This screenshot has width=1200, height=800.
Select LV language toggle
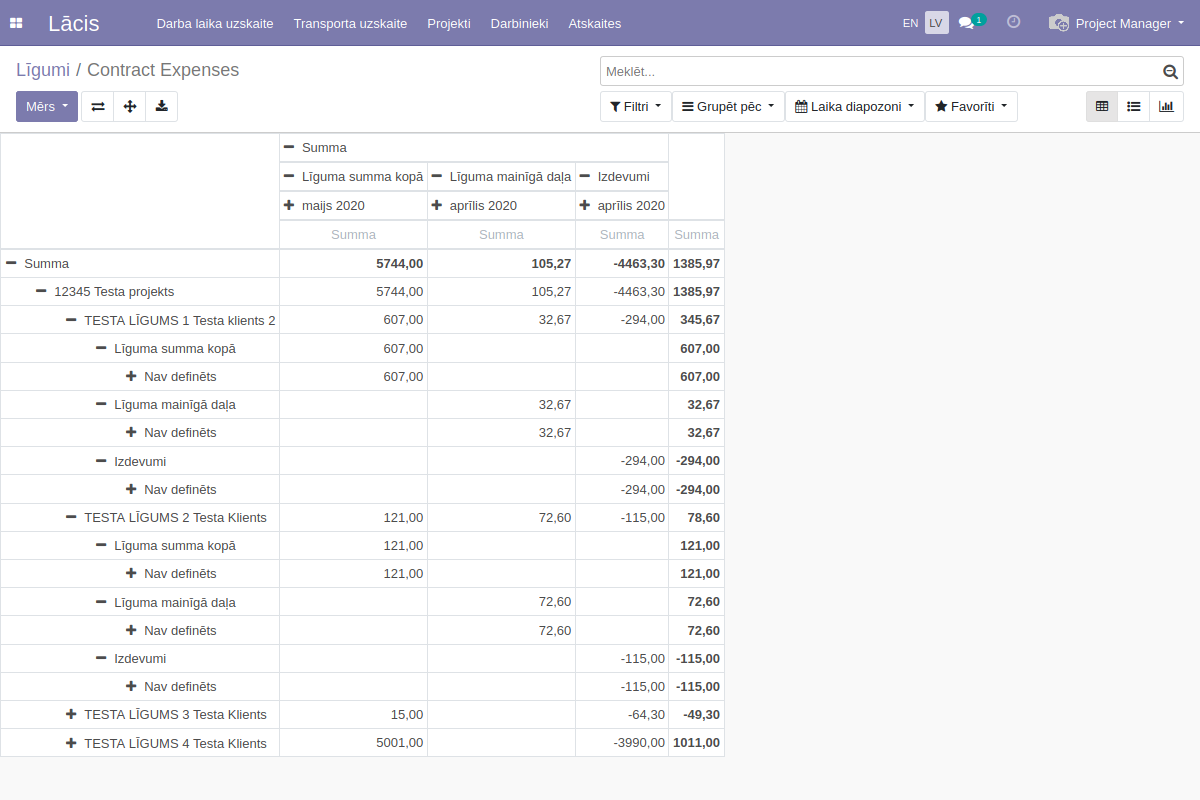936,23
